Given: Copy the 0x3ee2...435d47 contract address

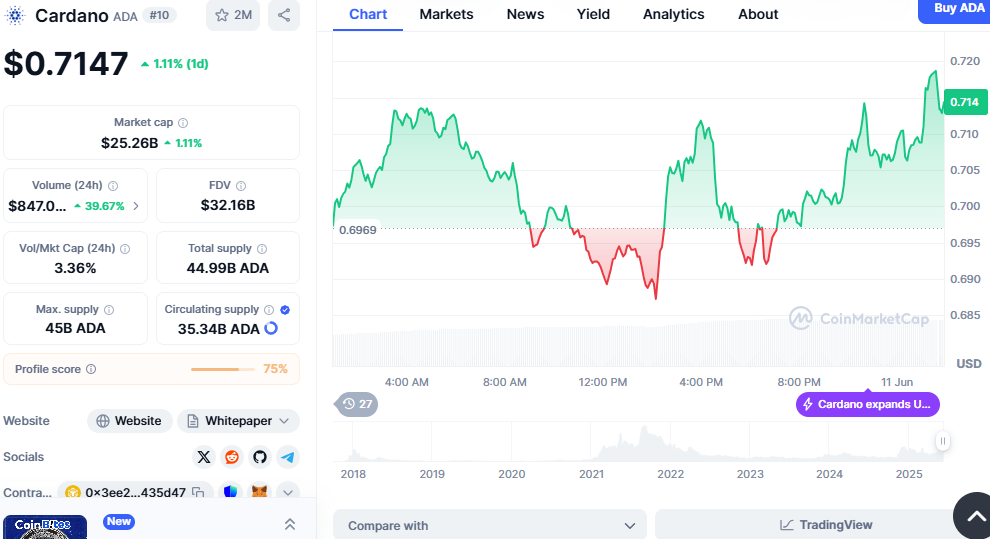Looking at the screenshot, I should (x=198, y=492).
